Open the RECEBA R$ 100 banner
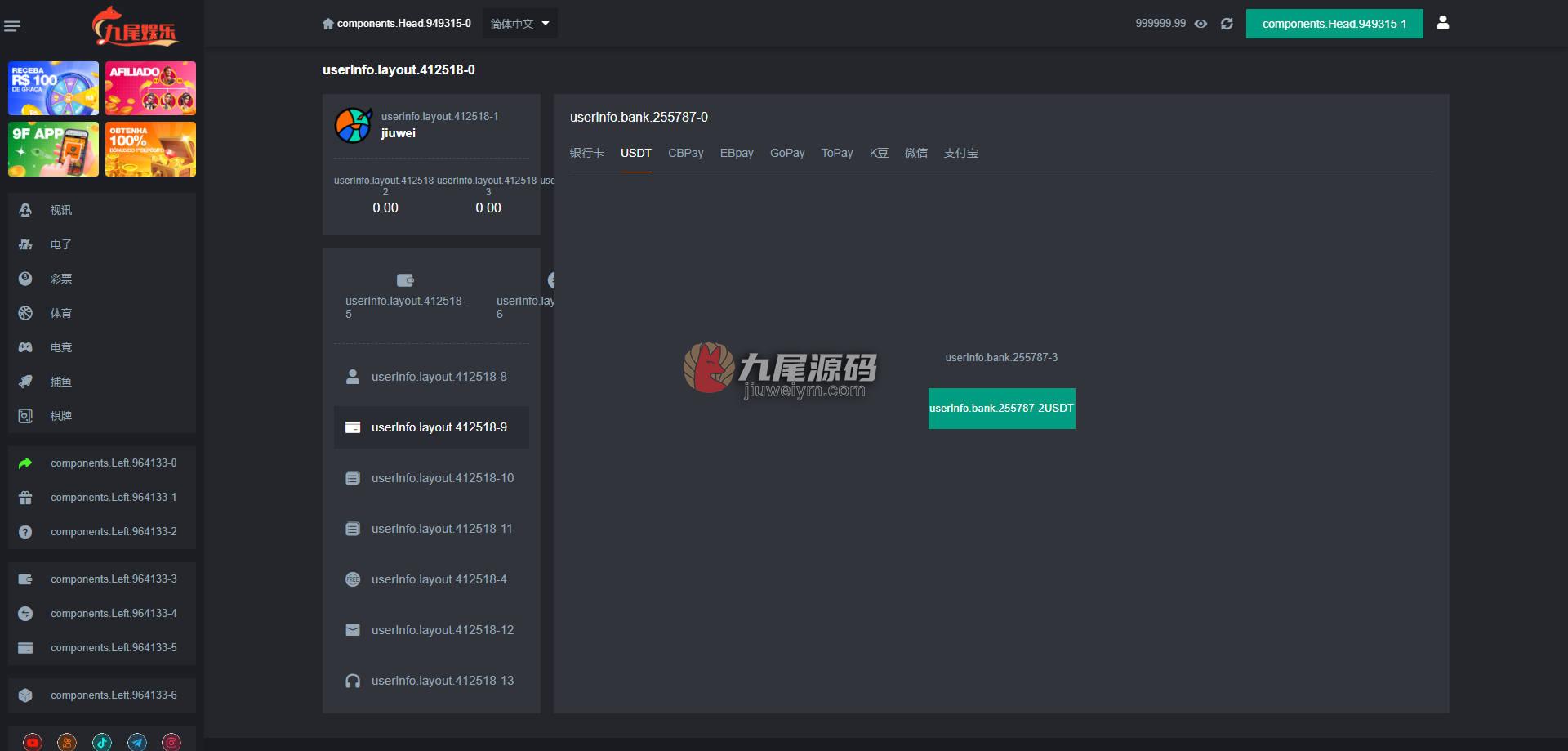This screenshot has height=751, width=1568. (53, 88)
